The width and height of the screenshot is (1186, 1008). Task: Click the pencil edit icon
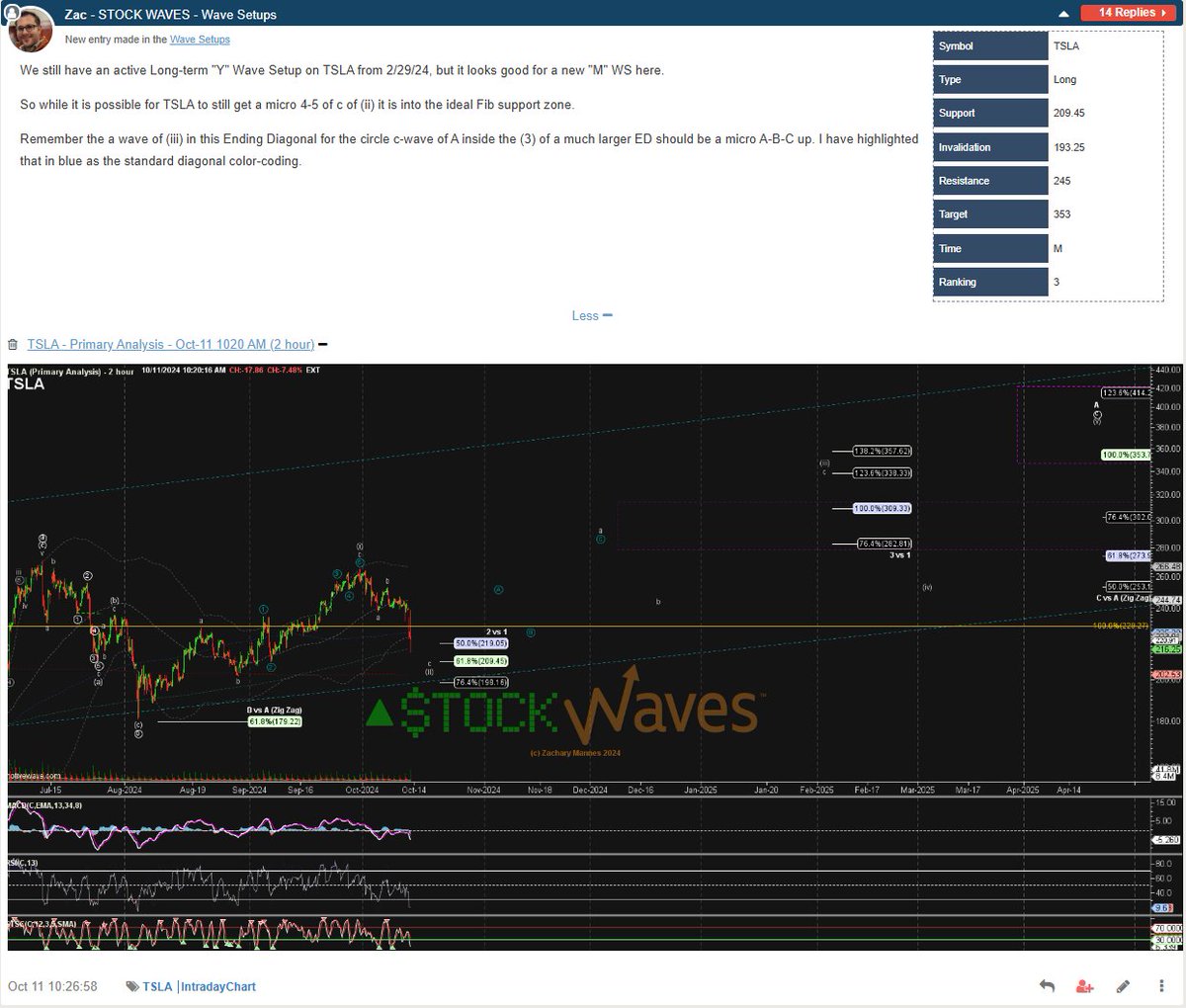pyautogui.click(x=1123, y=986)
